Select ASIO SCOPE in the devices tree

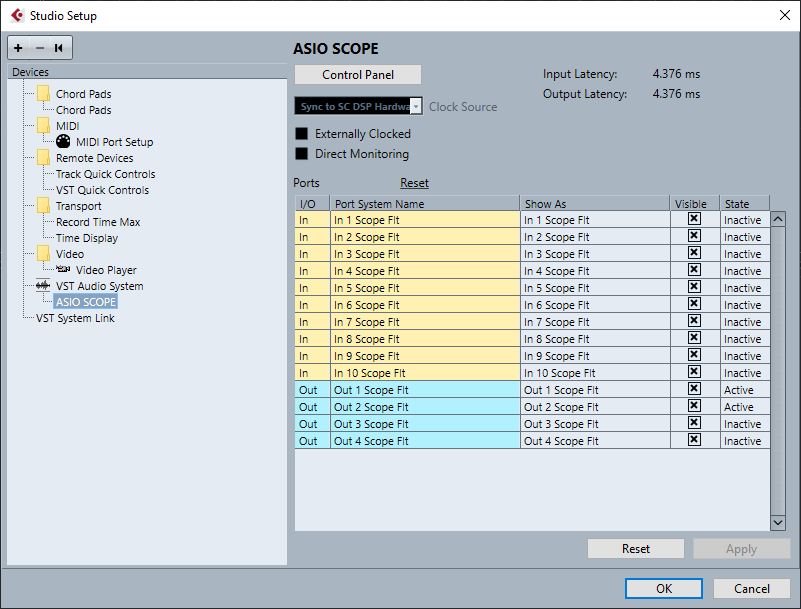pyautogui.click(x=86, y=302)
